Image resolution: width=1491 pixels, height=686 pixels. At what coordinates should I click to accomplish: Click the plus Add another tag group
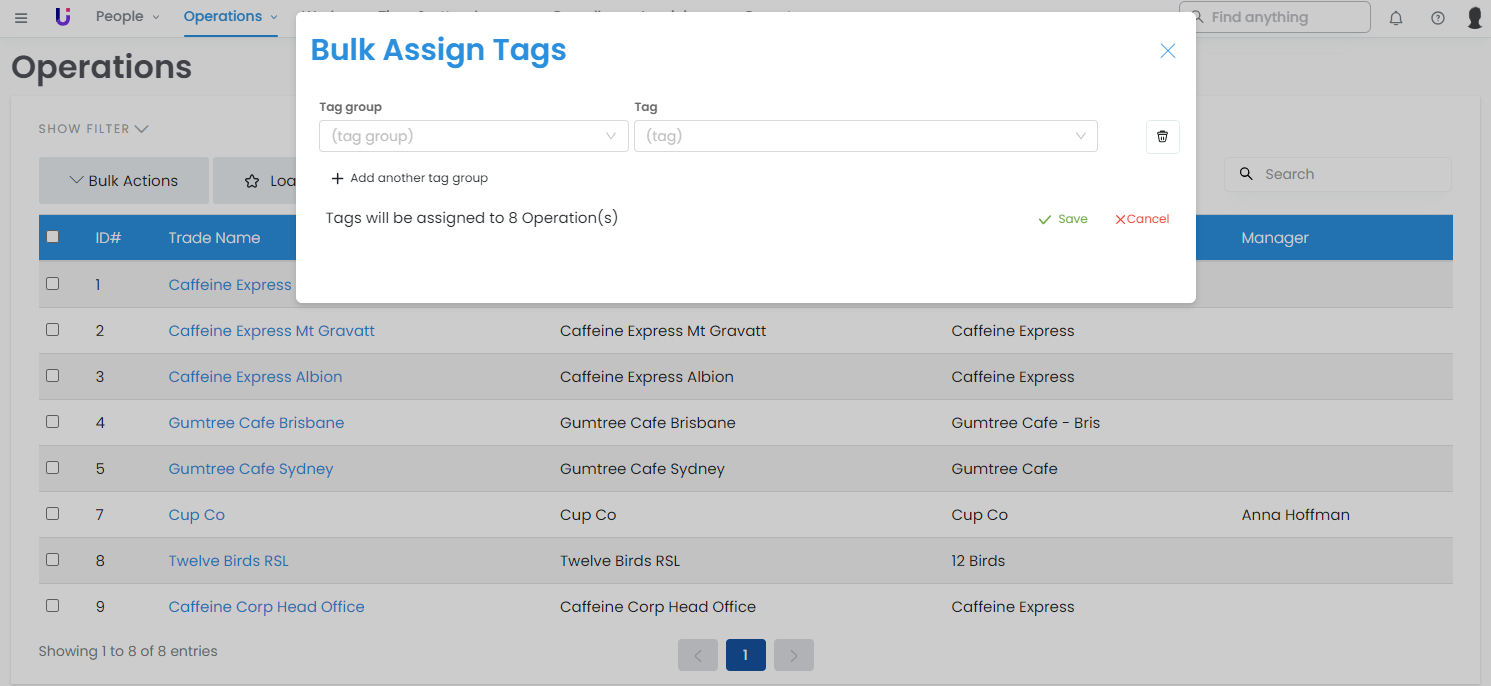pyautogui.click(x=409, y=178)
